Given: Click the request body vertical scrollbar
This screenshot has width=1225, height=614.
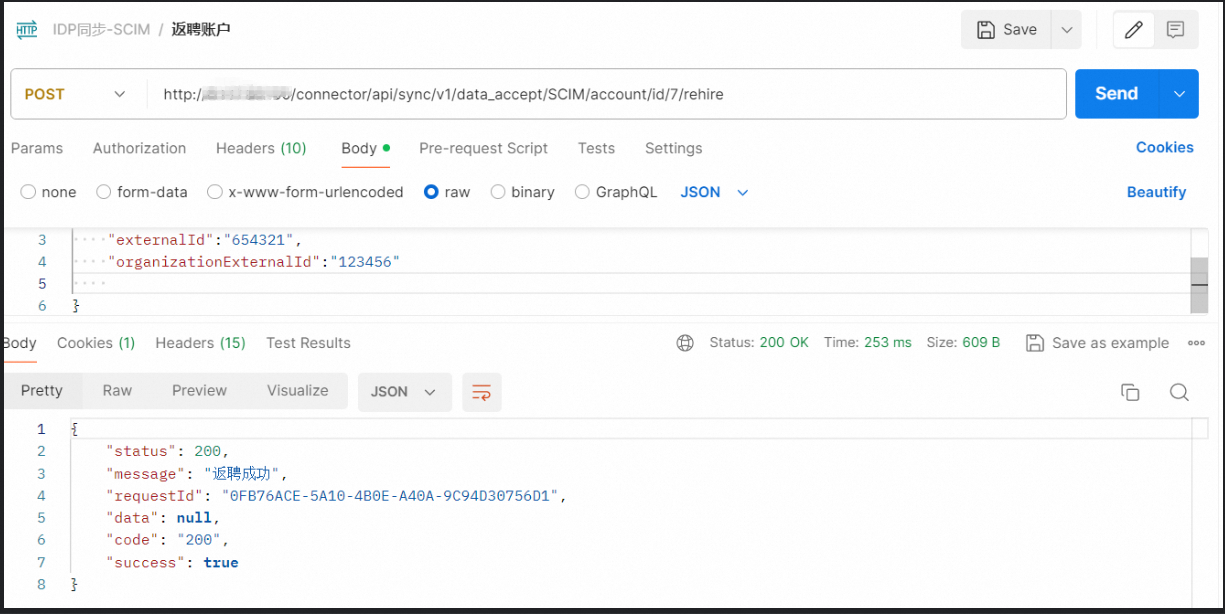Looking at the screenshot, I should (x=1198, y=285).
